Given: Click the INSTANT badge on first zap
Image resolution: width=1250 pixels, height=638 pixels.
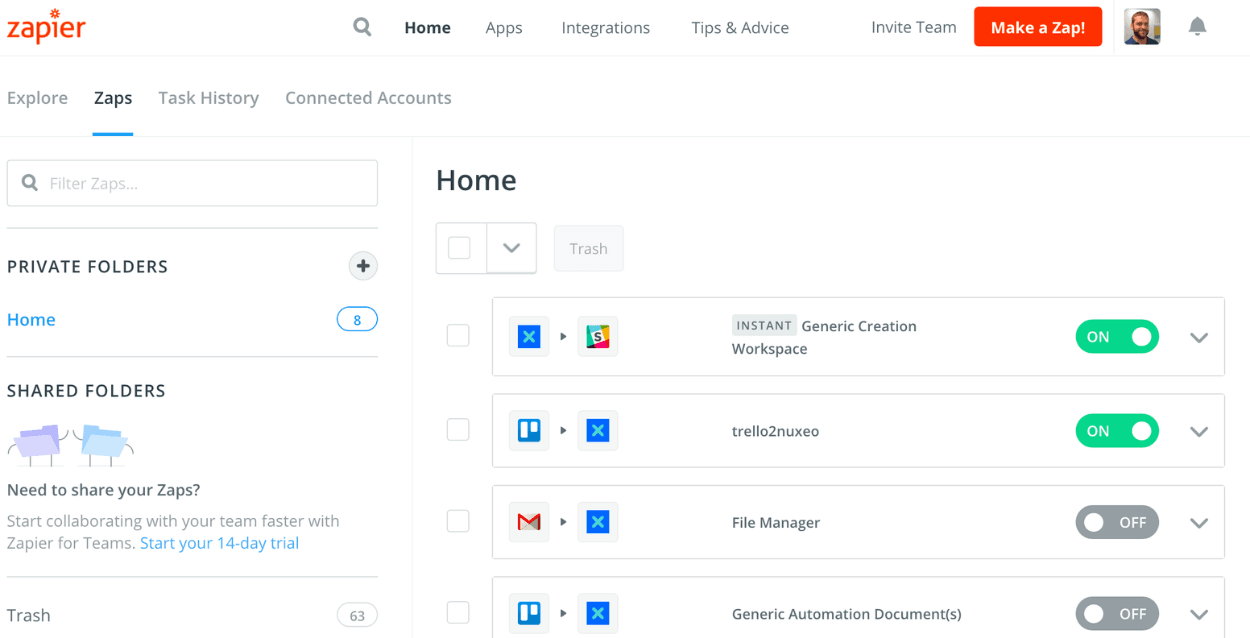Looking at the screenshot, I should tap(764, 325).
